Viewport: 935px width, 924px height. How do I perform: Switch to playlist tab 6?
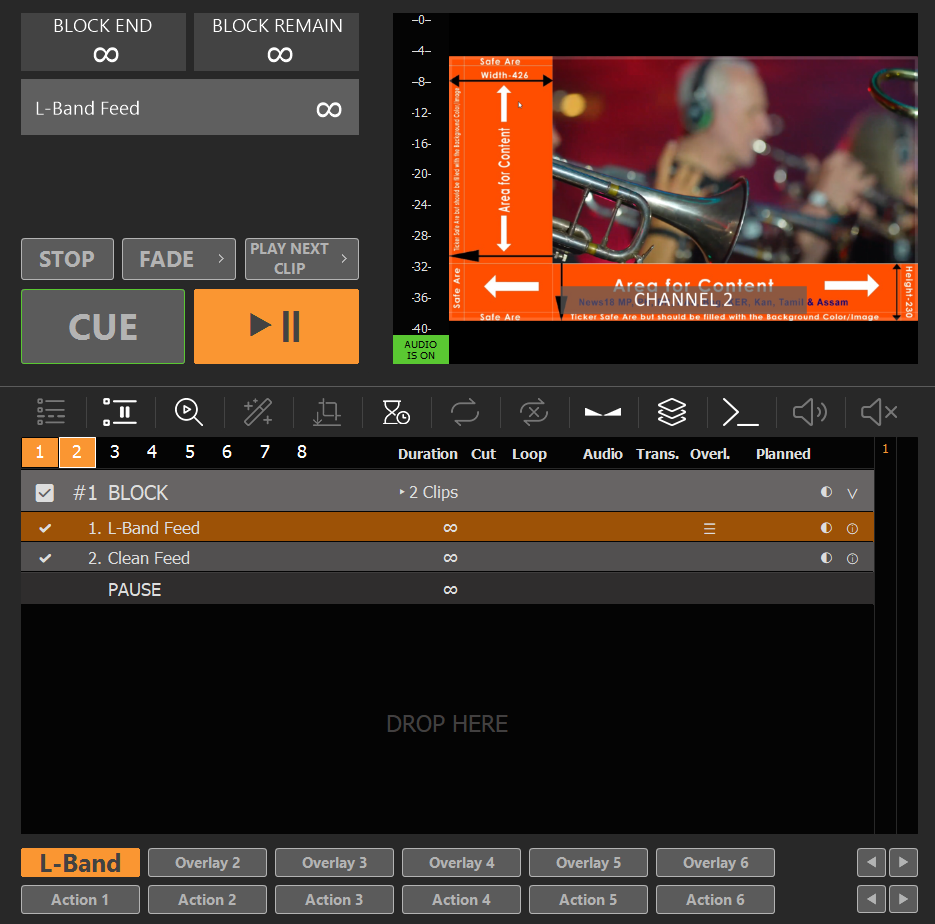(227, 452)
